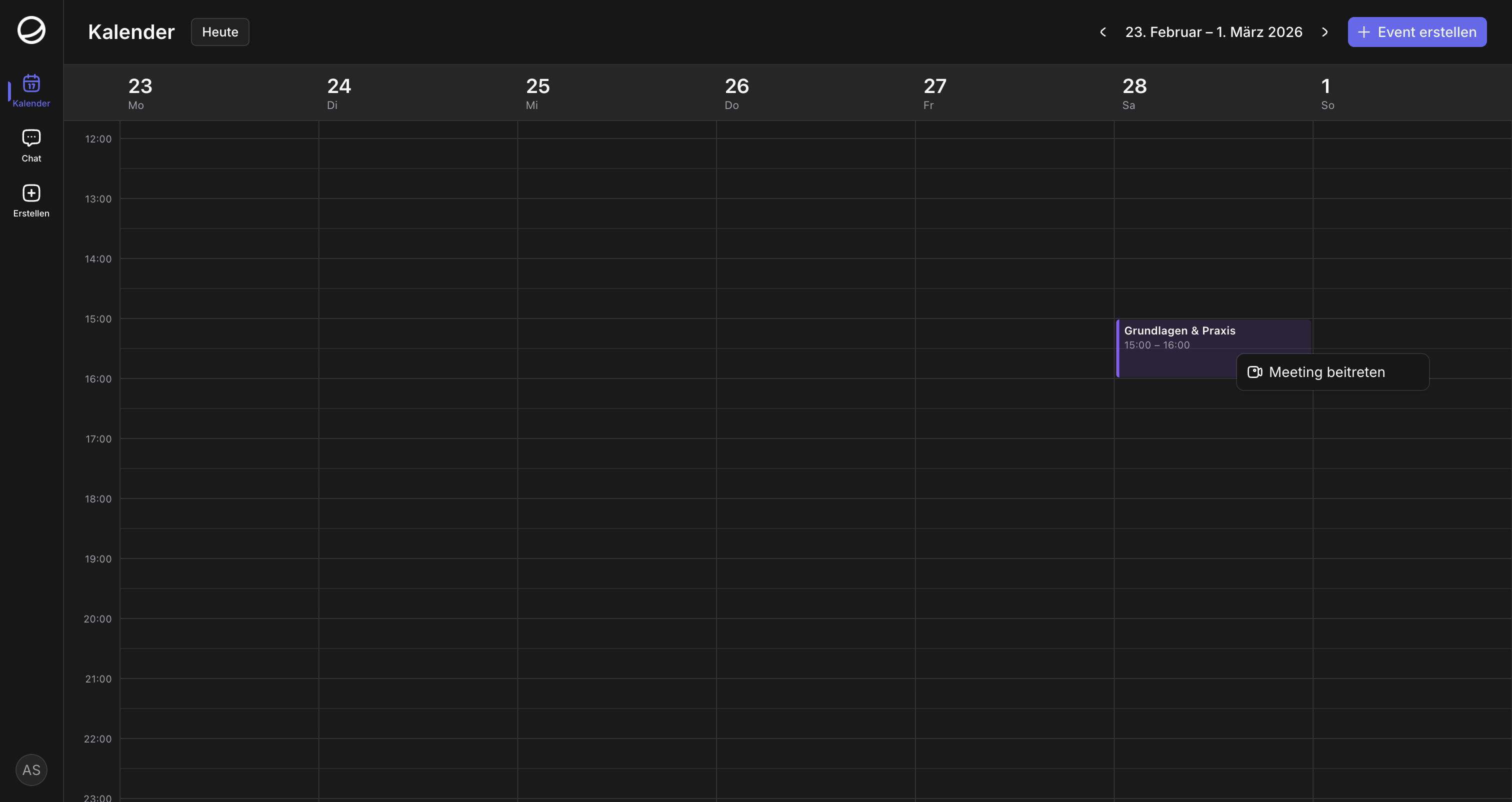Select Thursday 26 day header
The height and width of the screenshot is (802, 1512).
pyautogui.click(x=736, y=93)
